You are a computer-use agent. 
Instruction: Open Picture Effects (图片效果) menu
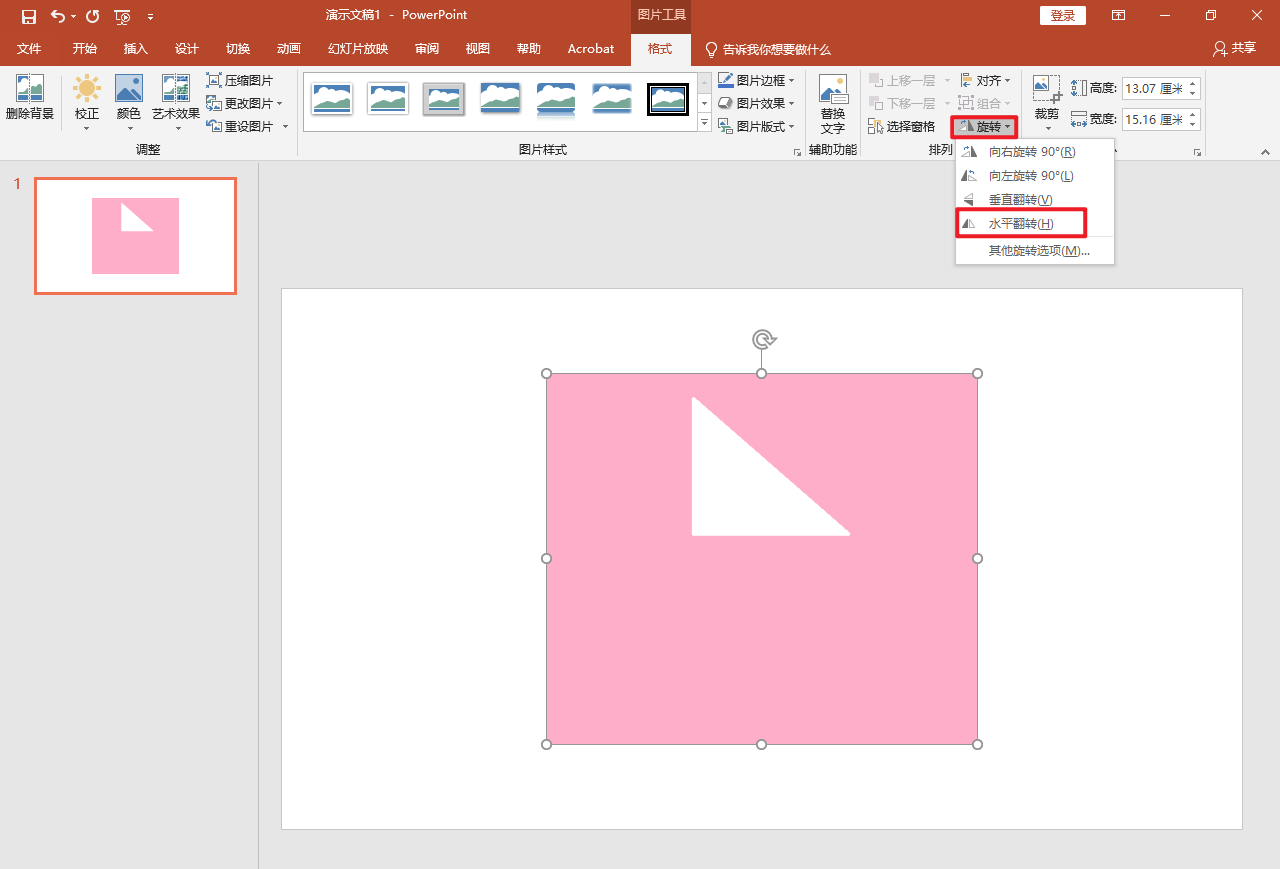(757, 103)
